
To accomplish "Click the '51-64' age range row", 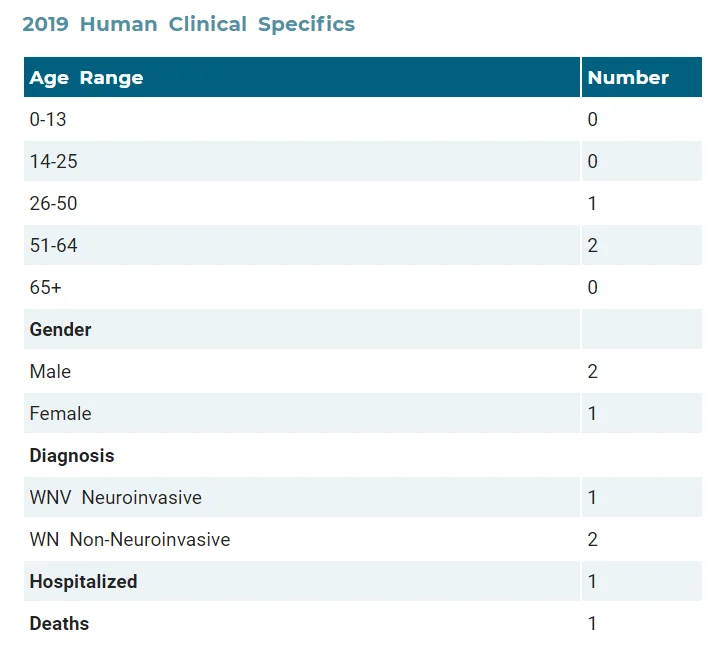I will pos(363,245).
